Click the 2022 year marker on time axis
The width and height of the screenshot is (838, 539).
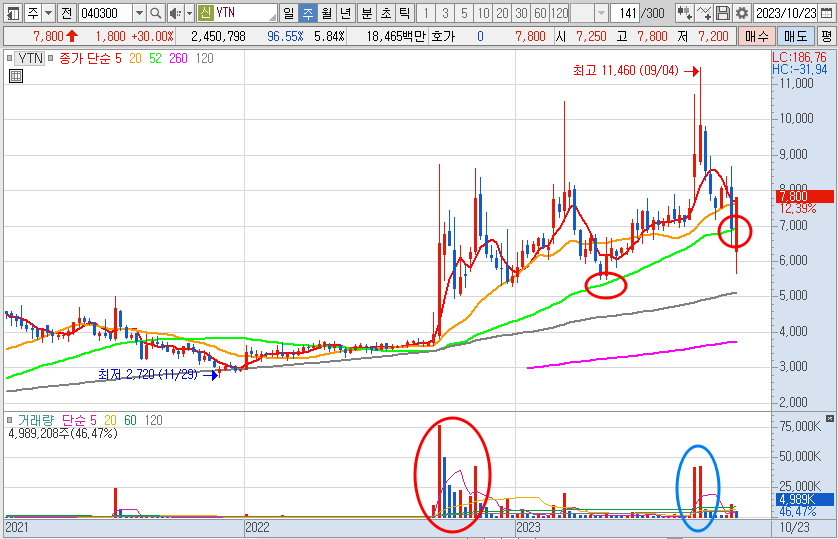[x=257, y=528]
